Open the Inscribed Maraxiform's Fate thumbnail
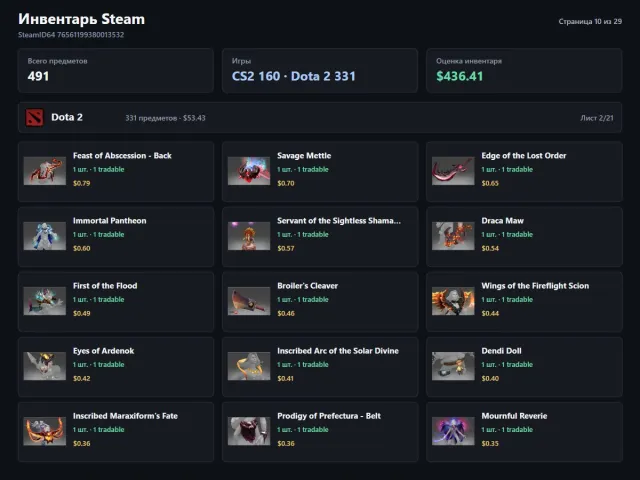Viewport: 640px width, 480px height. 44,431
